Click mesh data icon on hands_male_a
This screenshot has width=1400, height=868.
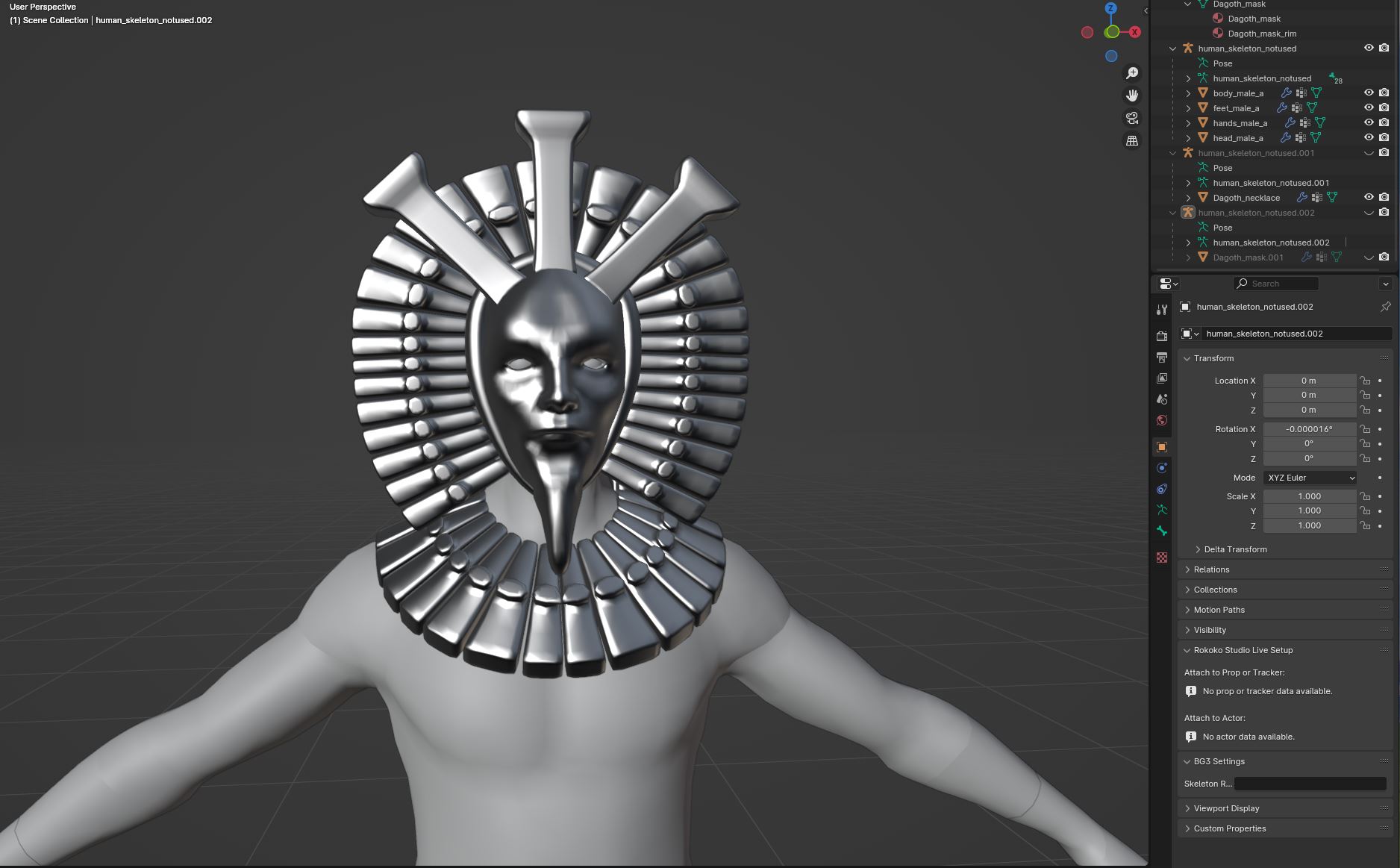[1320, 123]
